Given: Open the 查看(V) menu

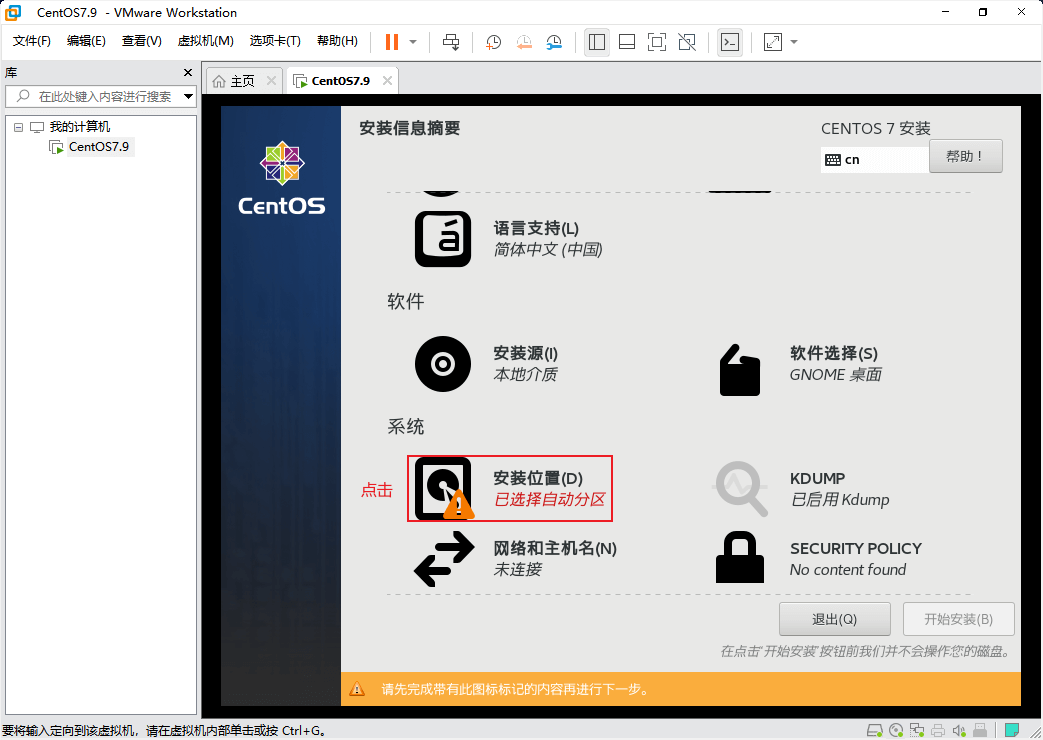Looking at the screenshot, I should [x=141, y=41].
